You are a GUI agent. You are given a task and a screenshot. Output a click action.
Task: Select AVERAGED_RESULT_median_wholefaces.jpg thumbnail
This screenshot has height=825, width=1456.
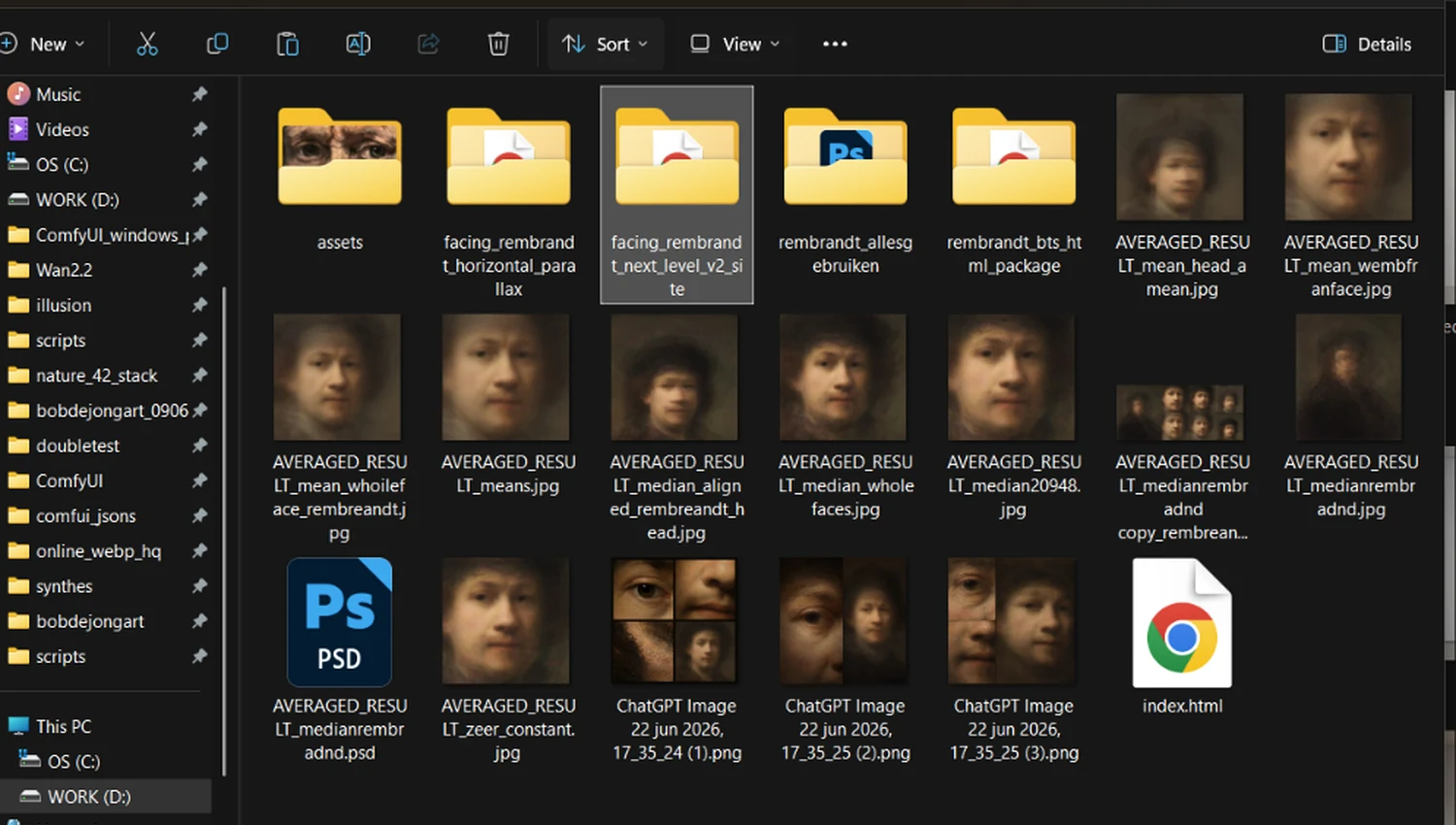843,377
